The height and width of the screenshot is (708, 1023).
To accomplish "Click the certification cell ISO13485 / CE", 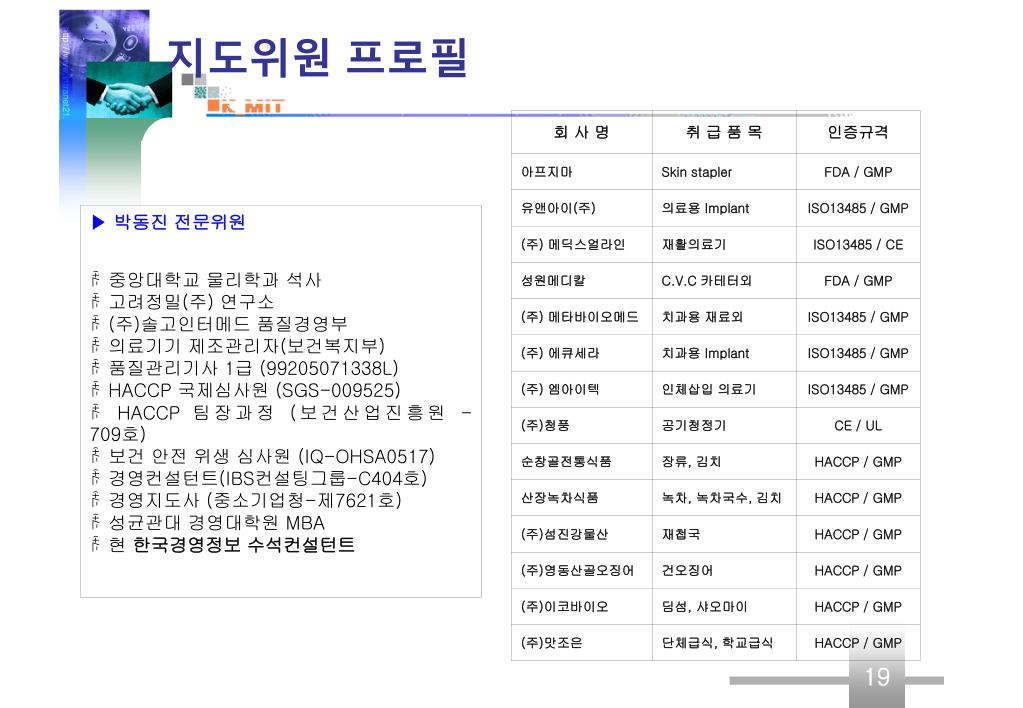I will pos(858,245).
